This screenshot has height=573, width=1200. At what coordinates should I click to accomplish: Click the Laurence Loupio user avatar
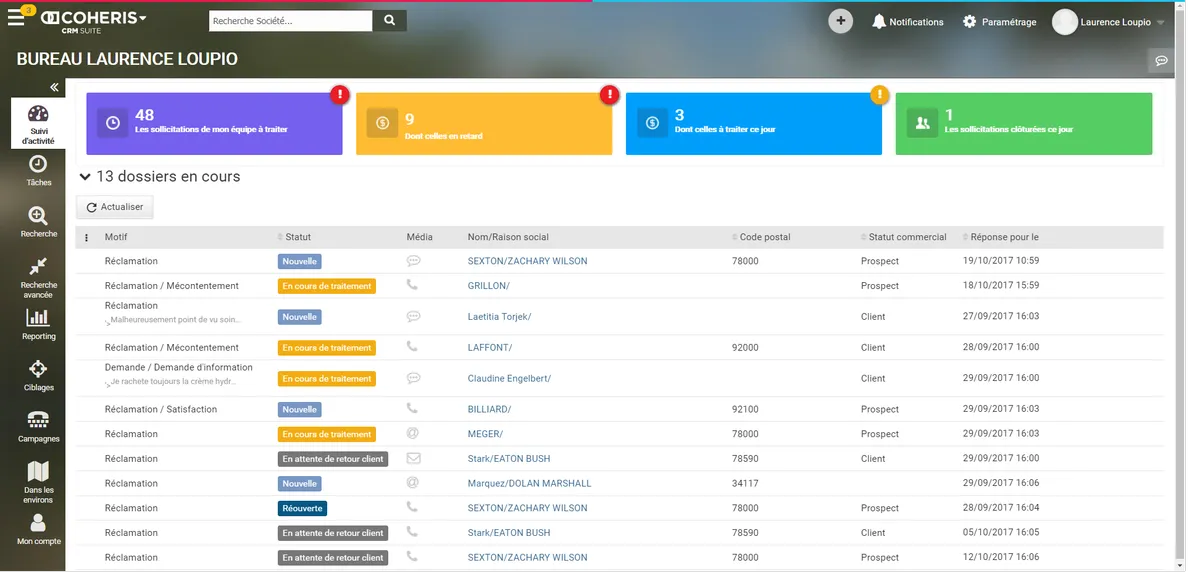pos(1065,22)
